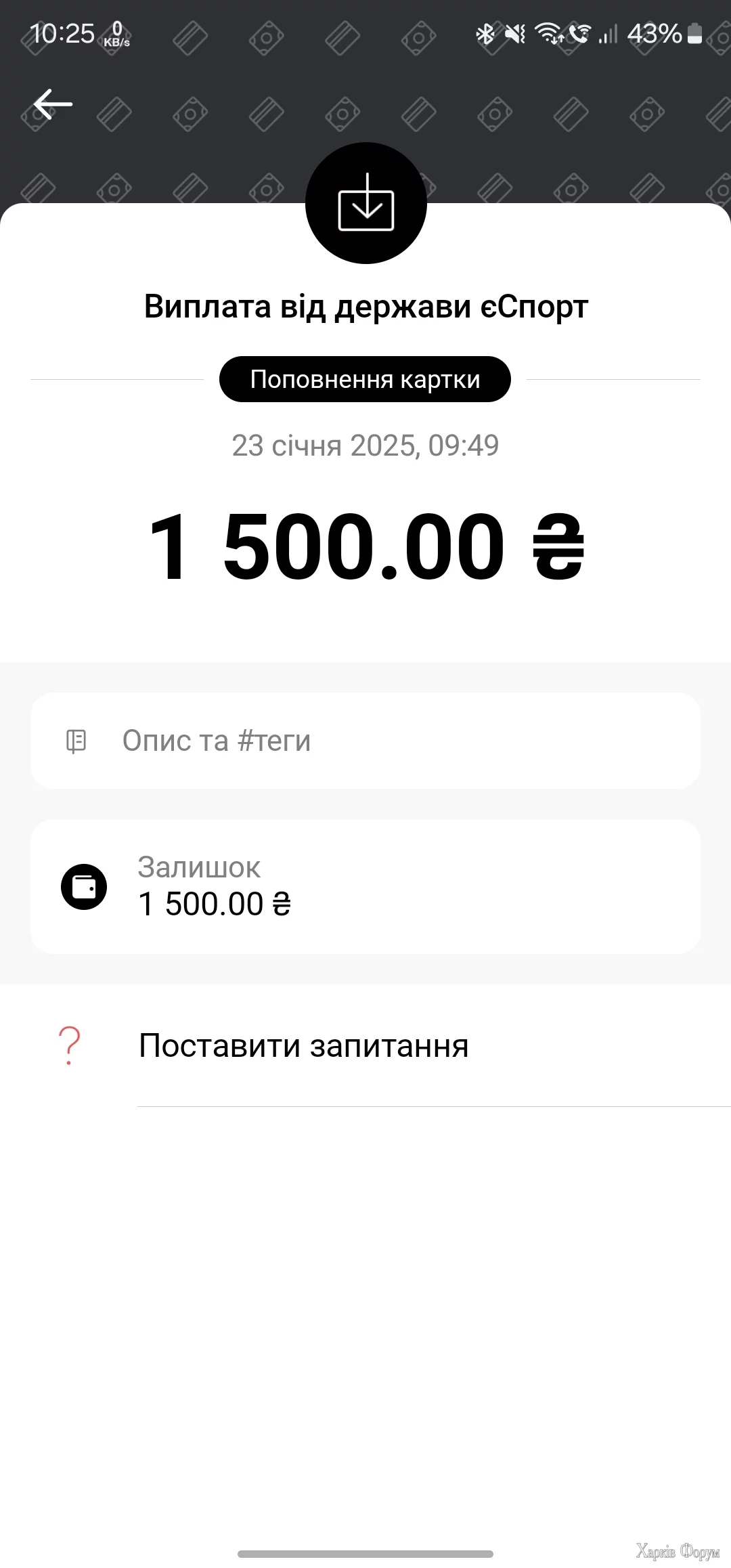Viewport: 731px width, 1568px height.
Task: Click the notes icon beside Опис та #теги
Action: (76, 741)
